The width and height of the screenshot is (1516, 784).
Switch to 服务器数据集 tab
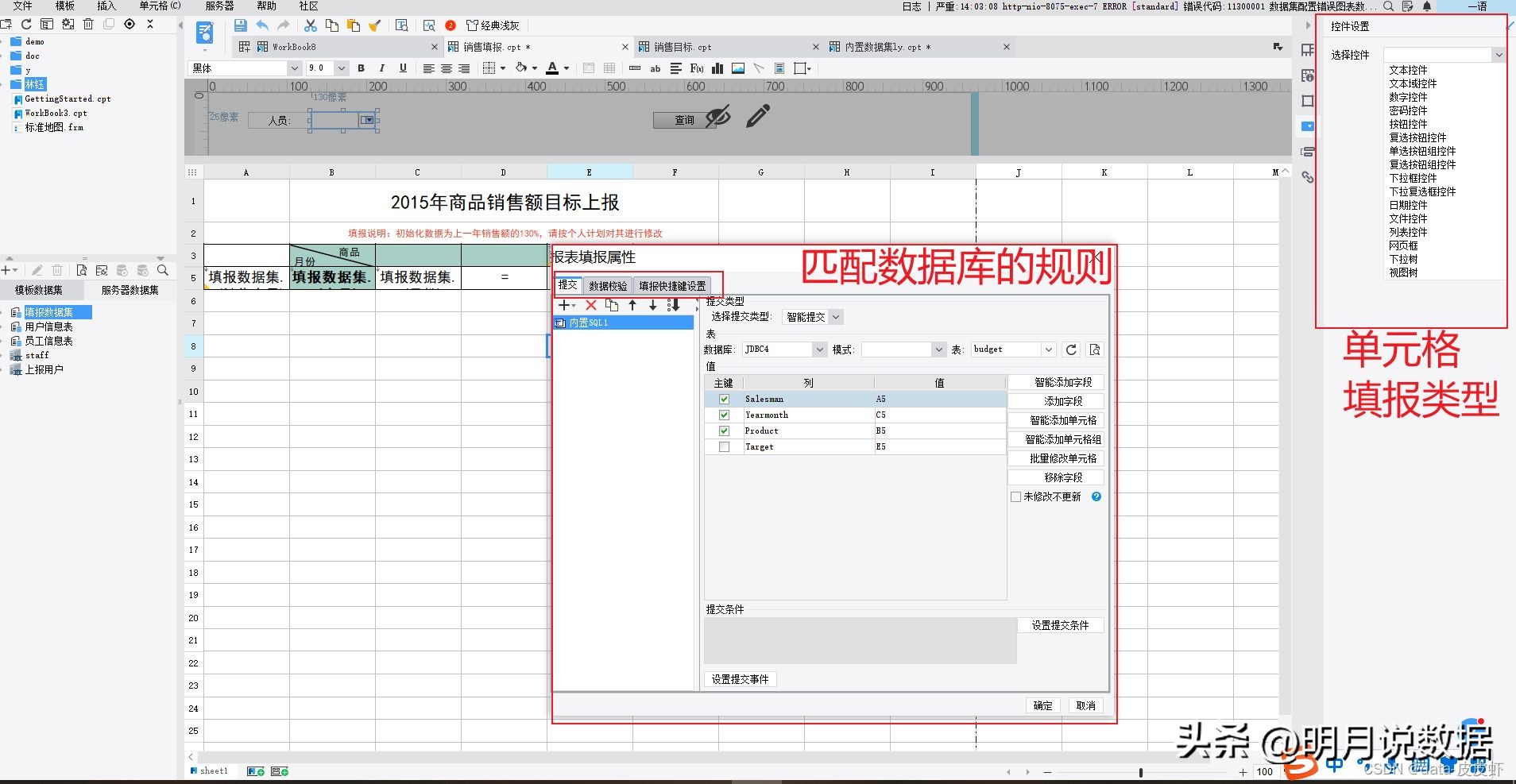130,290
